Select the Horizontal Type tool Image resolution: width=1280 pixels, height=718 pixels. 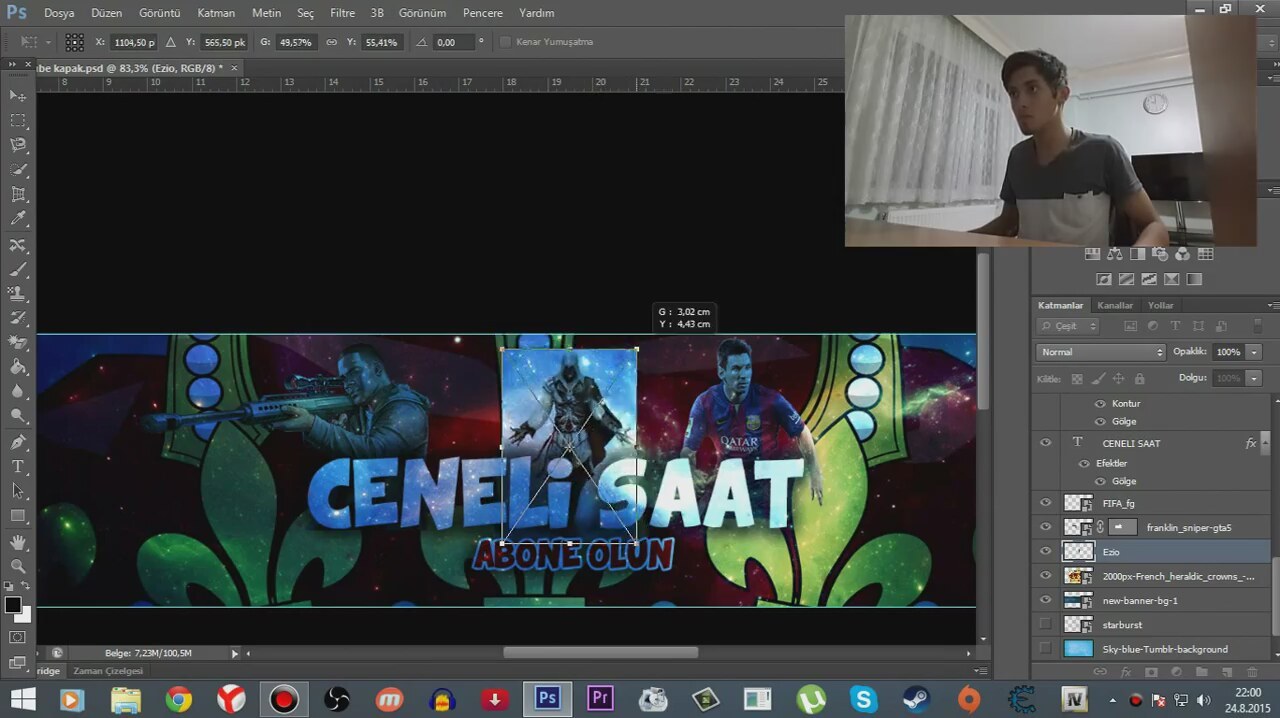coord(18,467)
